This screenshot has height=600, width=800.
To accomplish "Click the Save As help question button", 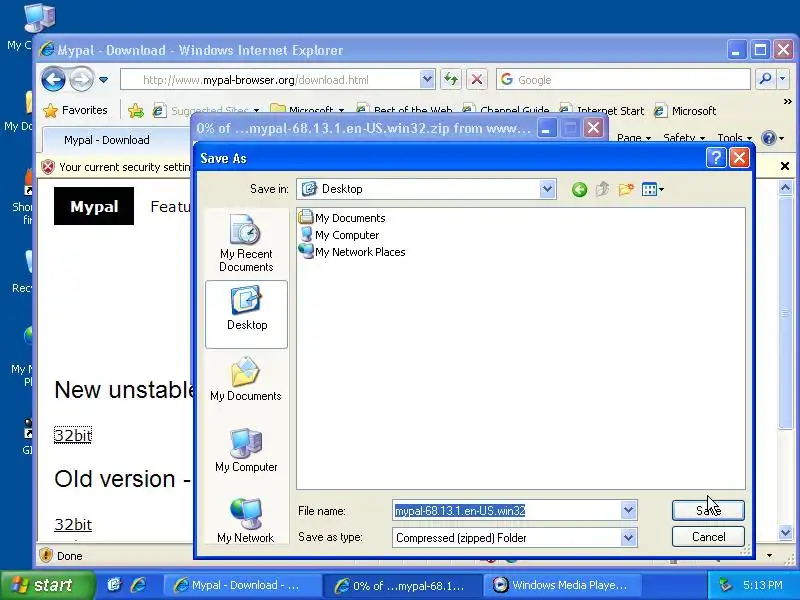I will [716, 158].
